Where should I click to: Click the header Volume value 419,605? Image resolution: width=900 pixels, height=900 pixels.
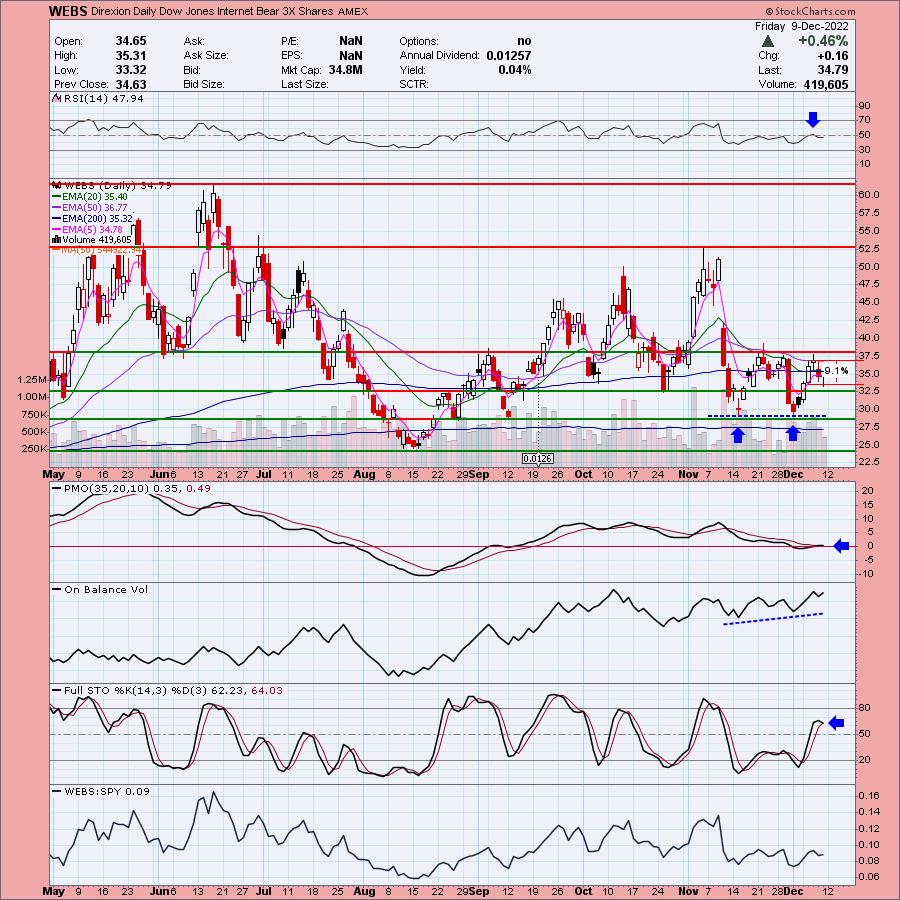(x=825, y=84)
